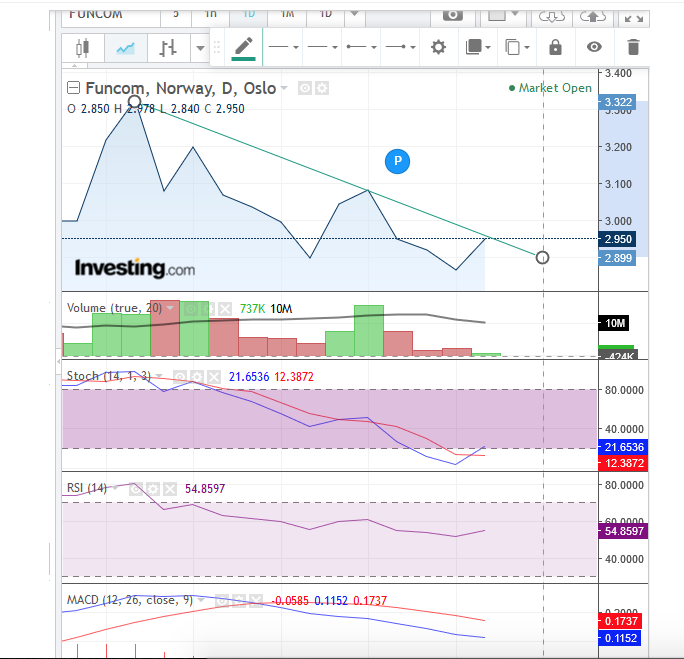Open the chart type dropdown arrow

(x=201, y=47)
